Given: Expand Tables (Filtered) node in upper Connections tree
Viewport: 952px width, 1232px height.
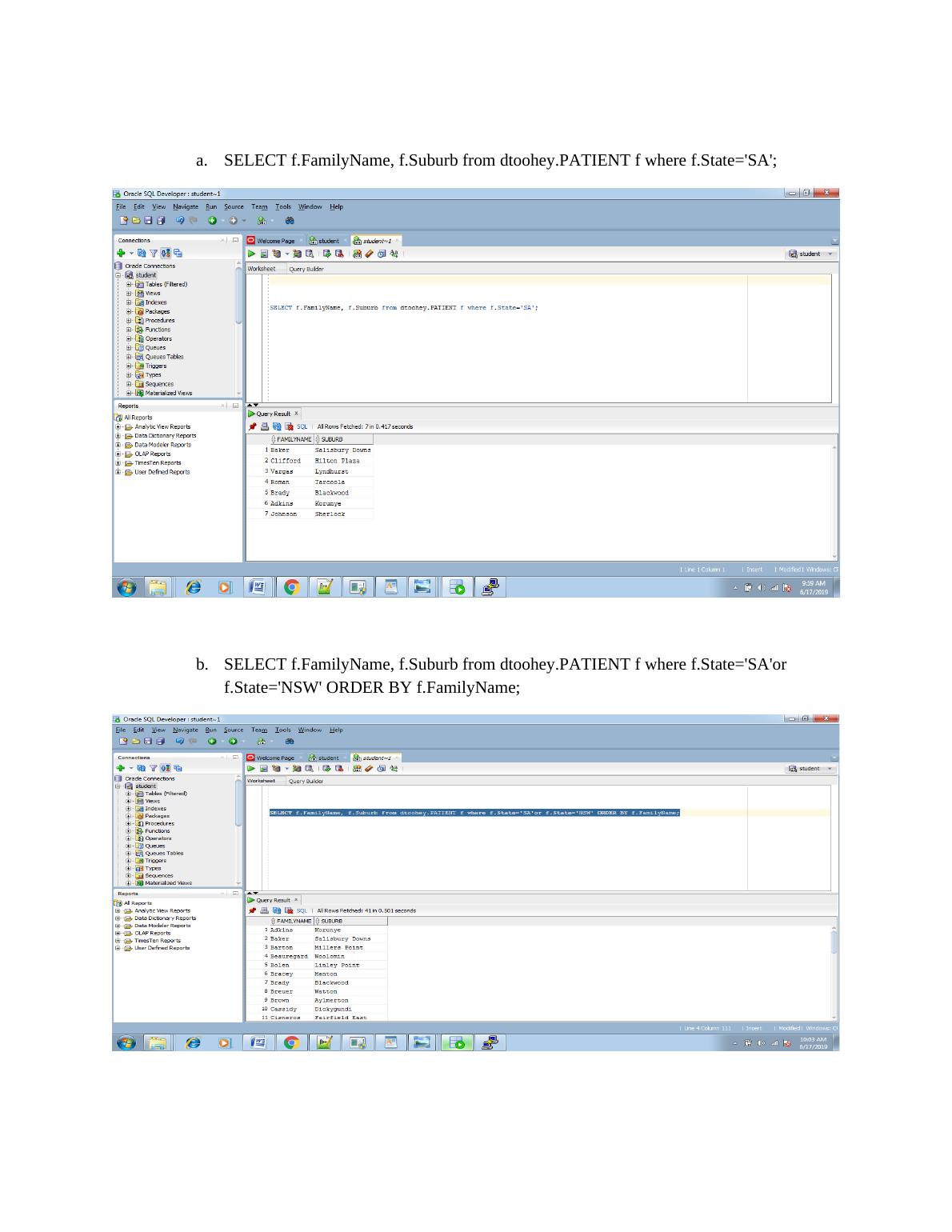Looking at the screenshot, I should [129, 284].
